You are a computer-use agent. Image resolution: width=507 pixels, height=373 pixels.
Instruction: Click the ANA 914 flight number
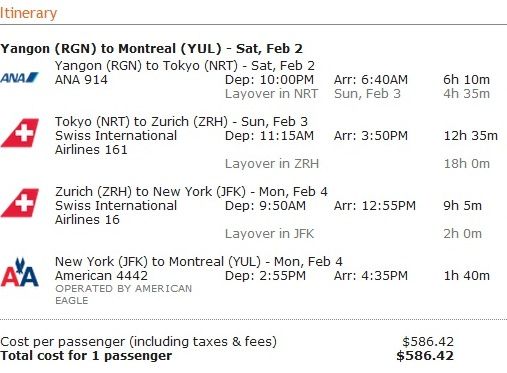tap(81, 80)
